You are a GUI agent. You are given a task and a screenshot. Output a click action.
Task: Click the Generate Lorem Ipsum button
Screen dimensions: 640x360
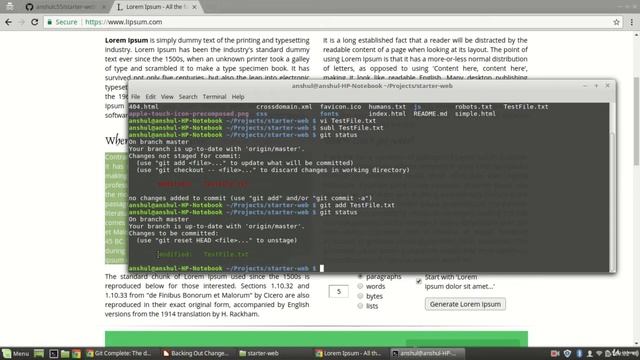pos(465,304)
